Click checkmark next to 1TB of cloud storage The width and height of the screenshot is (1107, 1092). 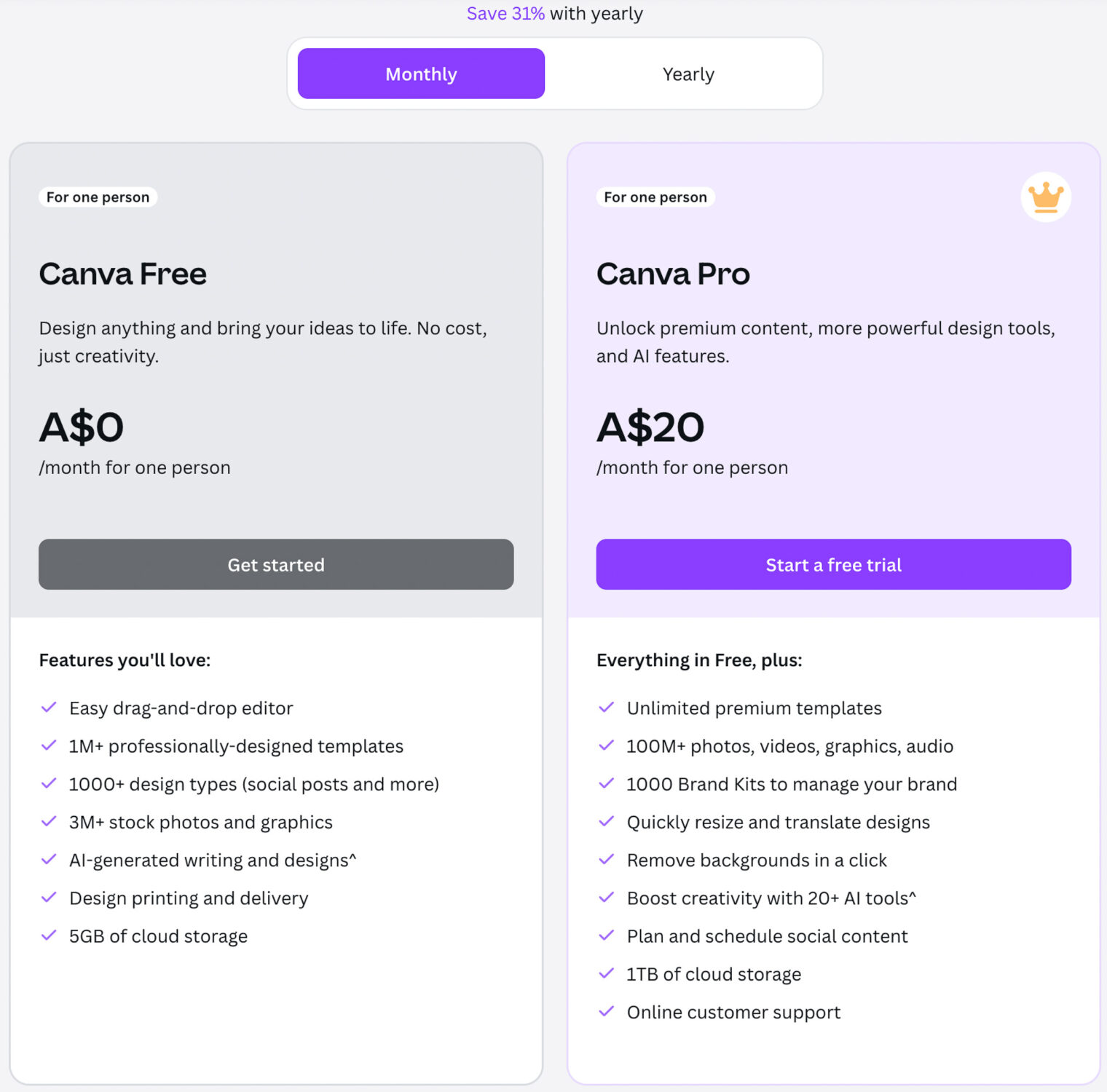606,973
